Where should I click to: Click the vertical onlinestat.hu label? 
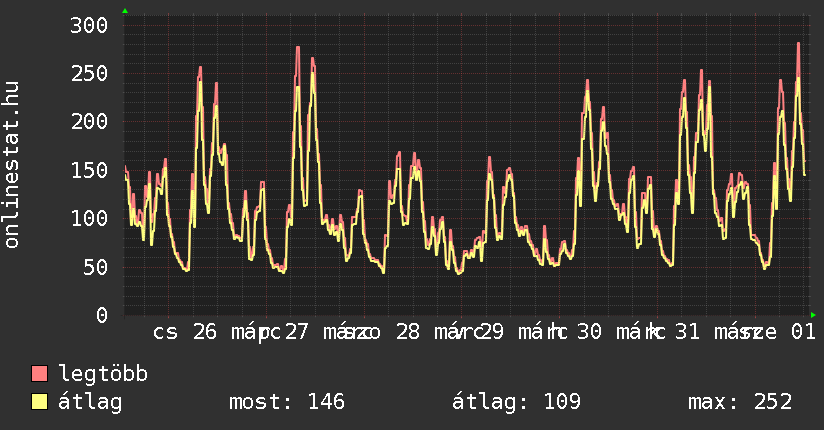[x=13, y=166]
